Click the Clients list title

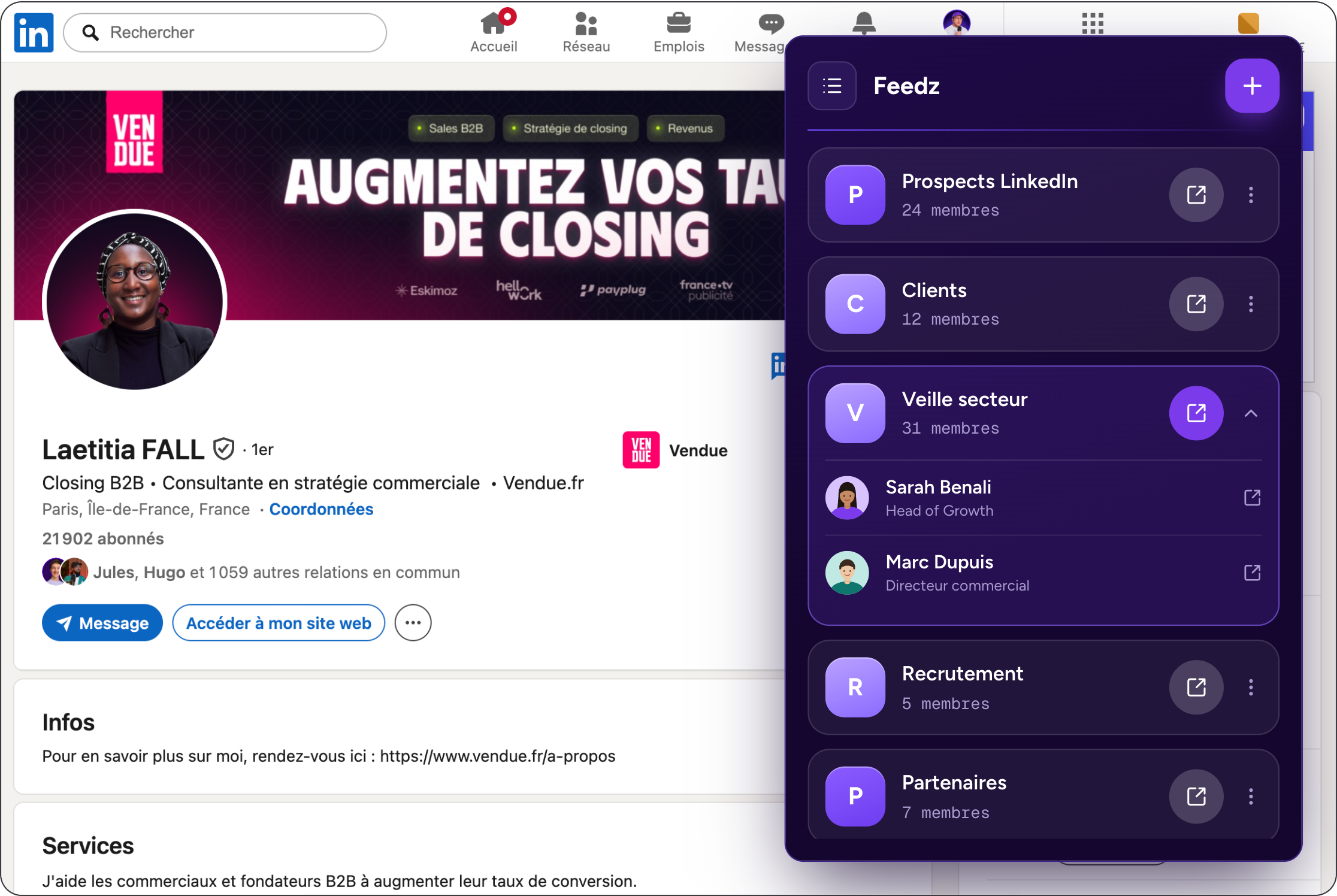click(934, 290)
